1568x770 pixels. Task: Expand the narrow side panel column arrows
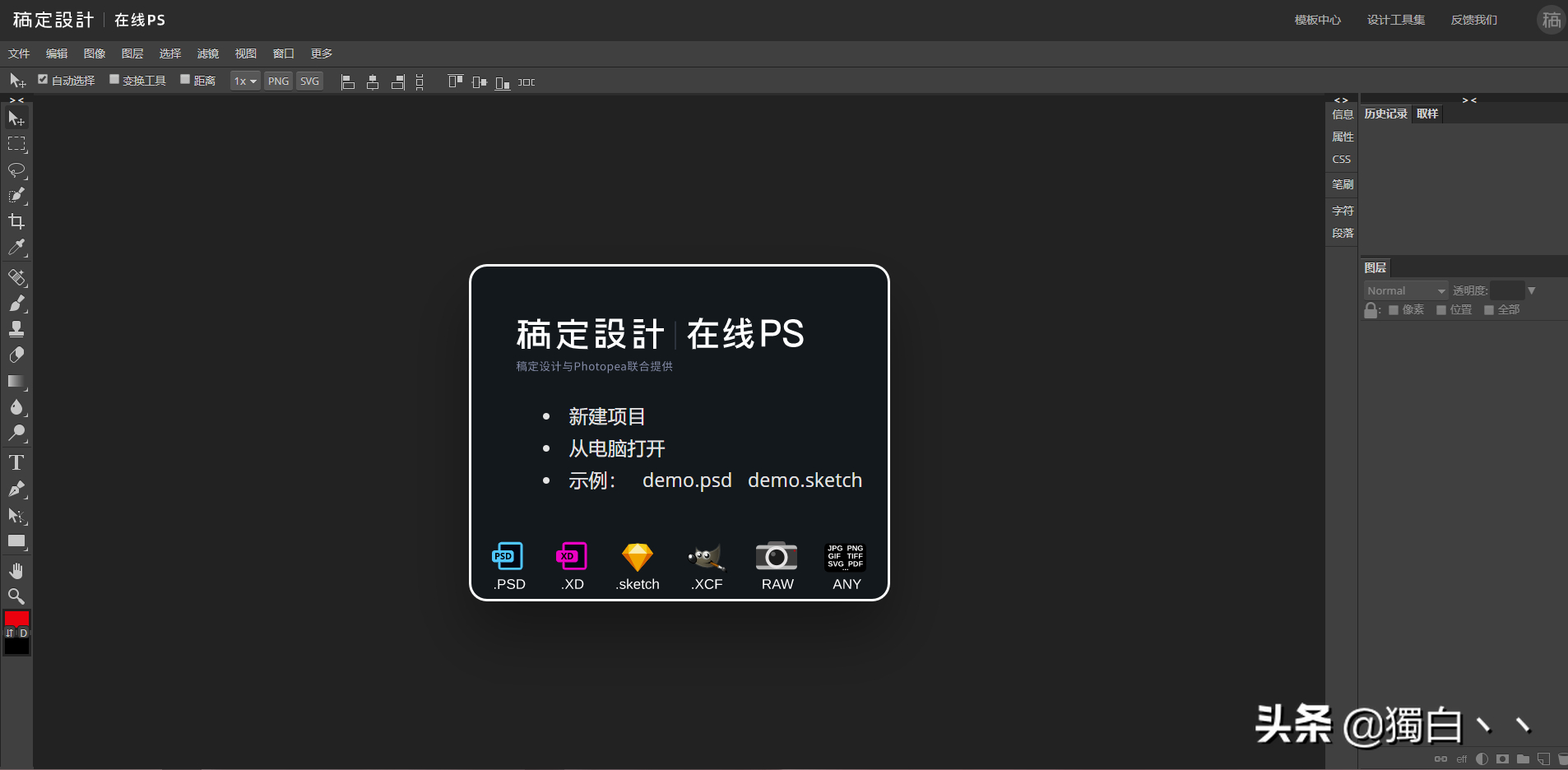tap(1341, 100)
